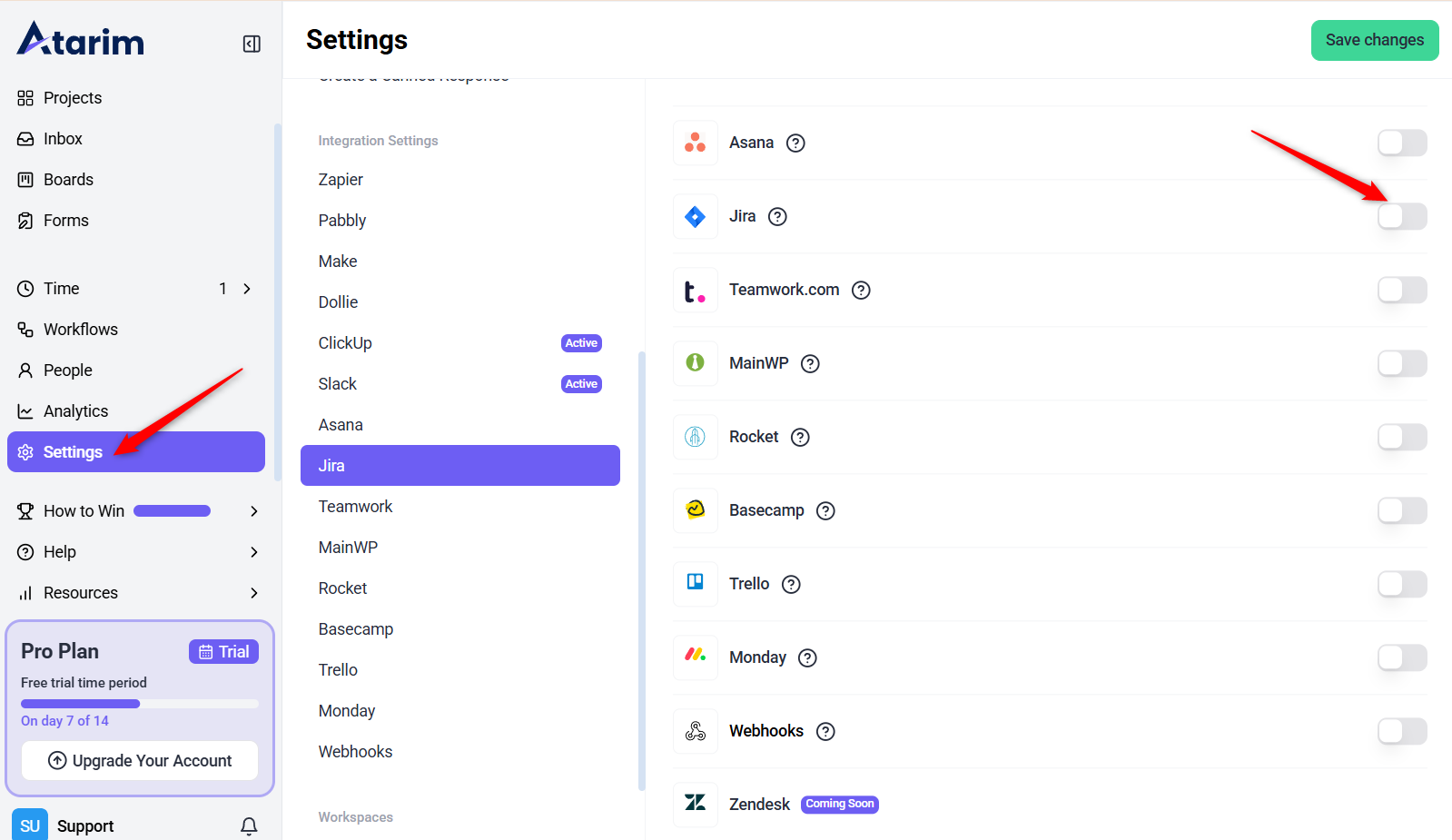Turn on the Asana integration switch

pos(1401,143)
